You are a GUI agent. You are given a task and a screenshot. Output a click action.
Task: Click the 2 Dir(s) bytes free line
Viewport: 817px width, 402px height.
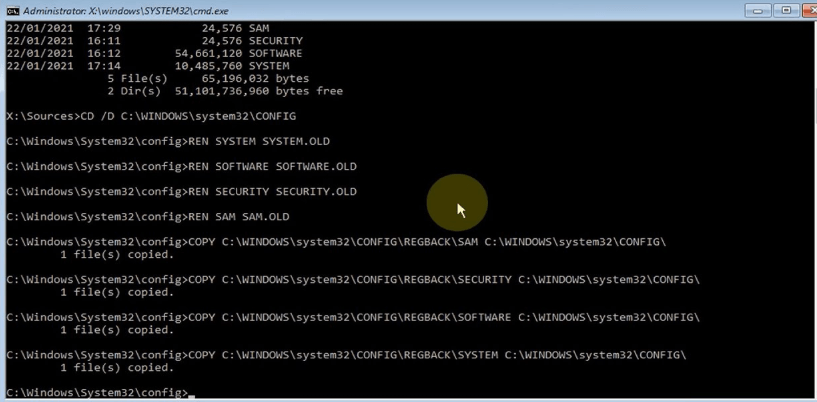coord(224,91)
